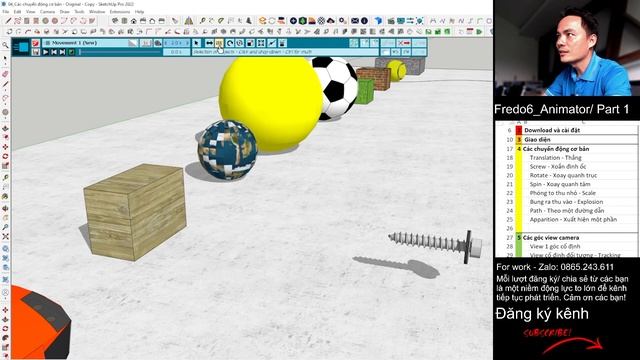
Task: Open the Help menu
Action: tap(139, 12)
